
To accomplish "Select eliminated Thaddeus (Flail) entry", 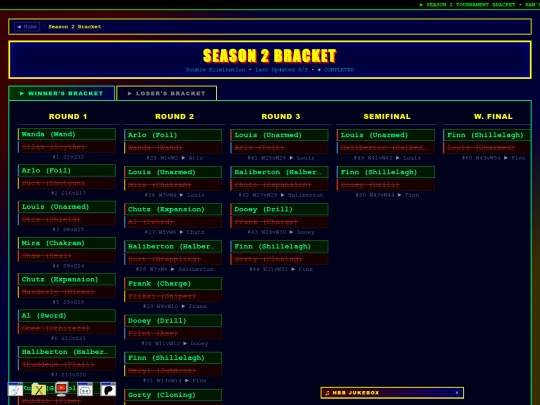I will 67,364.
